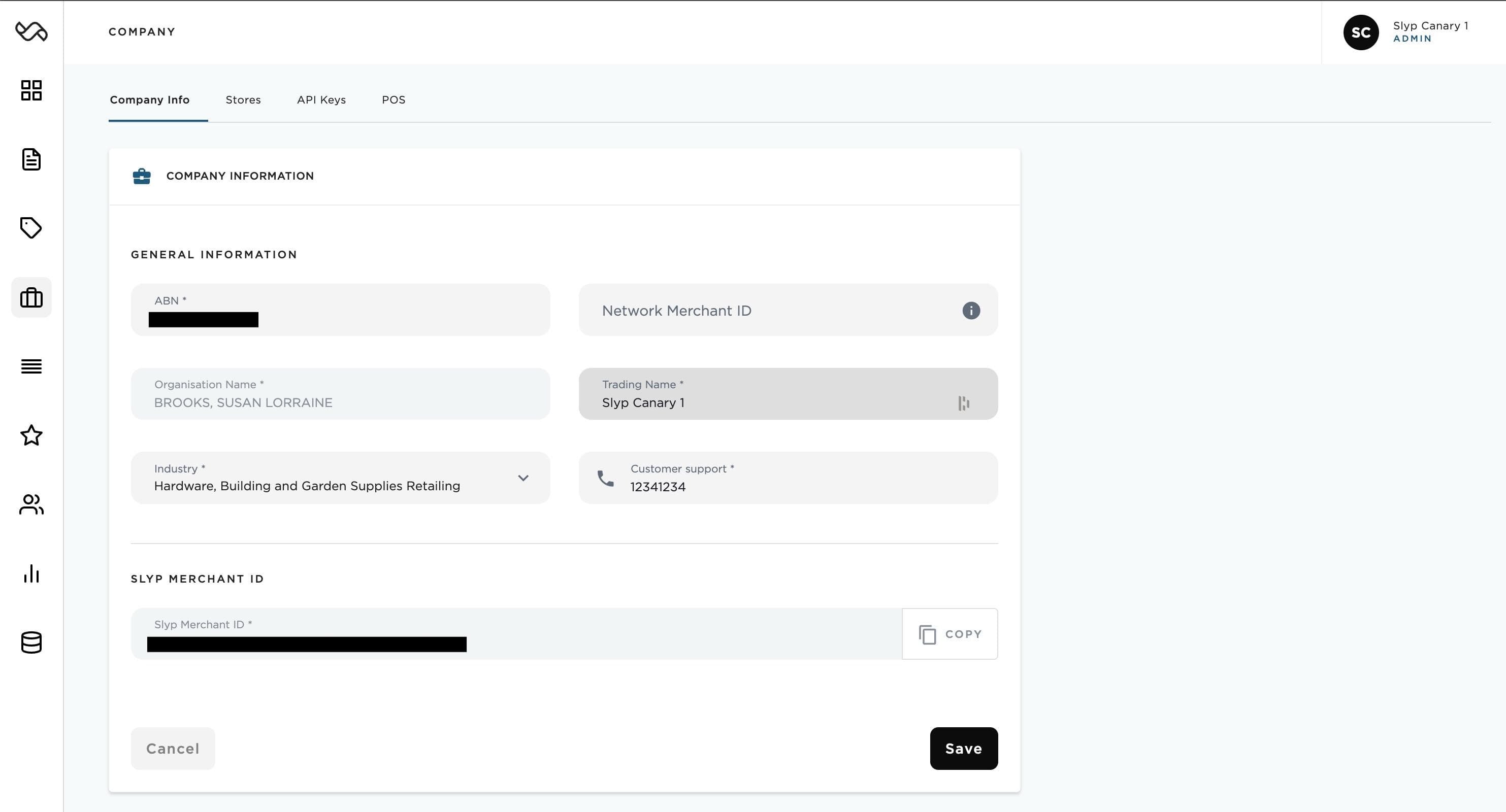Viewport: 1506px width, 812px height.
Task: Focus the Trading Name input field
Action: (788, 394)
